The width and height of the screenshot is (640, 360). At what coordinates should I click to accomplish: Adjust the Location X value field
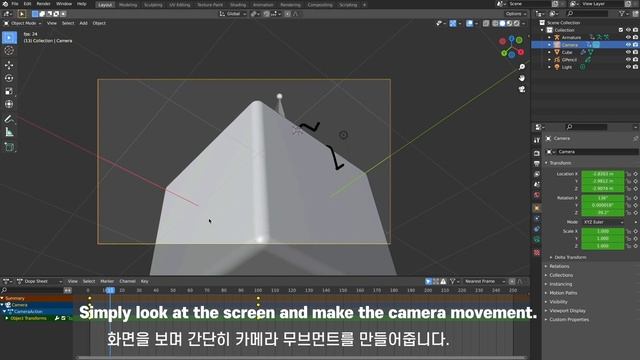(x=602, y=174)
